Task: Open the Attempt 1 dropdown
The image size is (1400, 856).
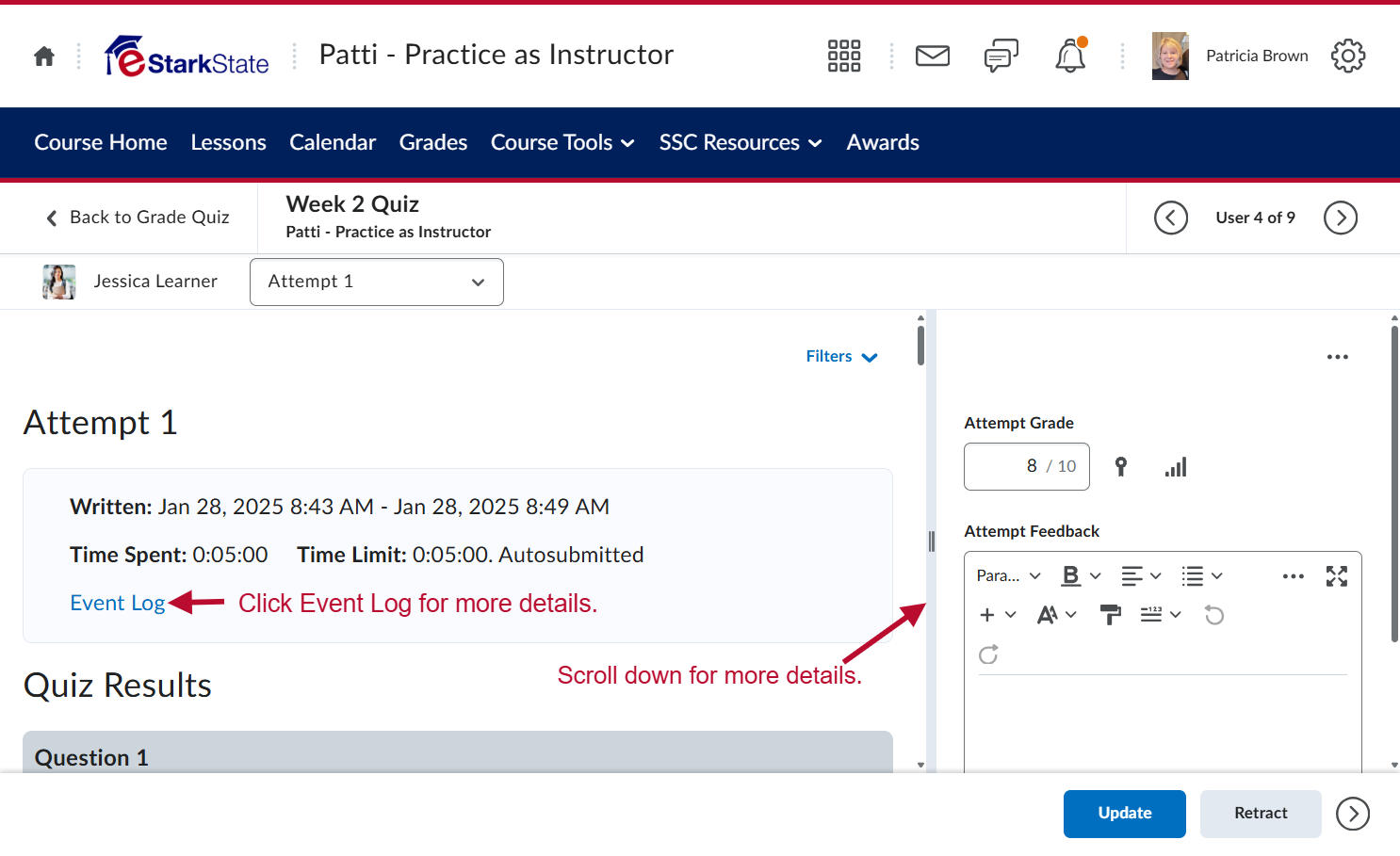Action: coord(377,282)
